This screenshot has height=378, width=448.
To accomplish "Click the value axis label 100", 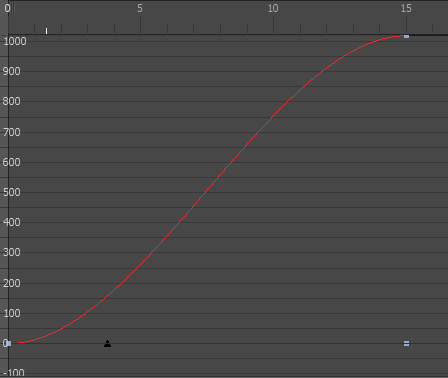I will [x=11, y=313].
